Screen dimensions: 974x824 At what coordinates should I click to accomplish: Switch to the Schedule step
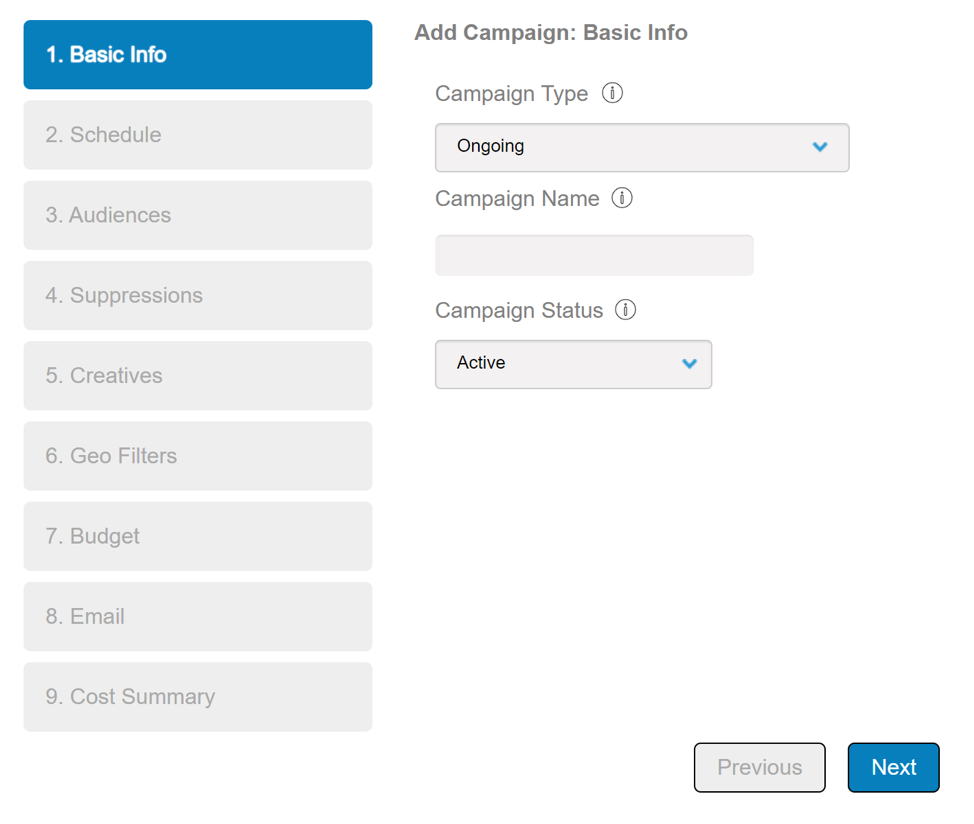197,135
